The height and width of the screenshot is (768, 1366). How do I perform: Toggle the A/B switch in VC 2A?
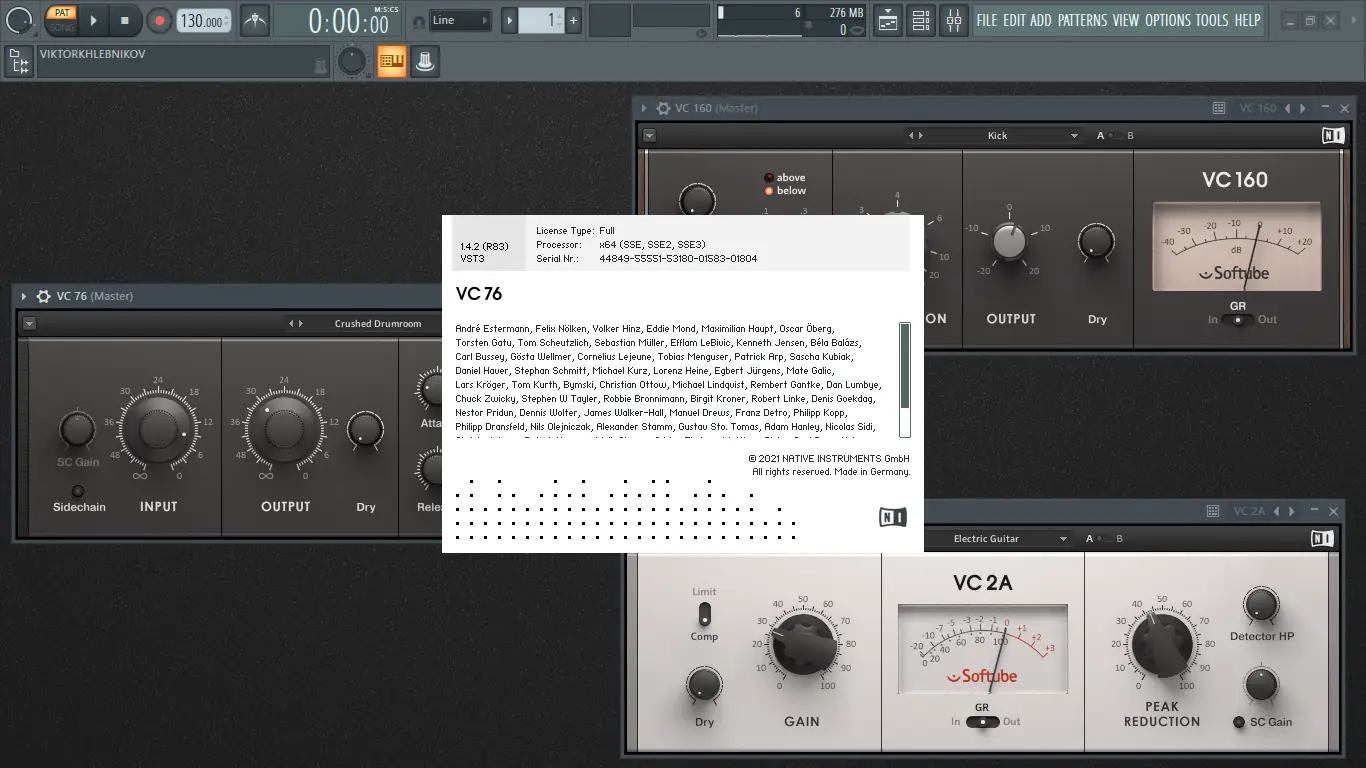click(x=1104, y=539)
